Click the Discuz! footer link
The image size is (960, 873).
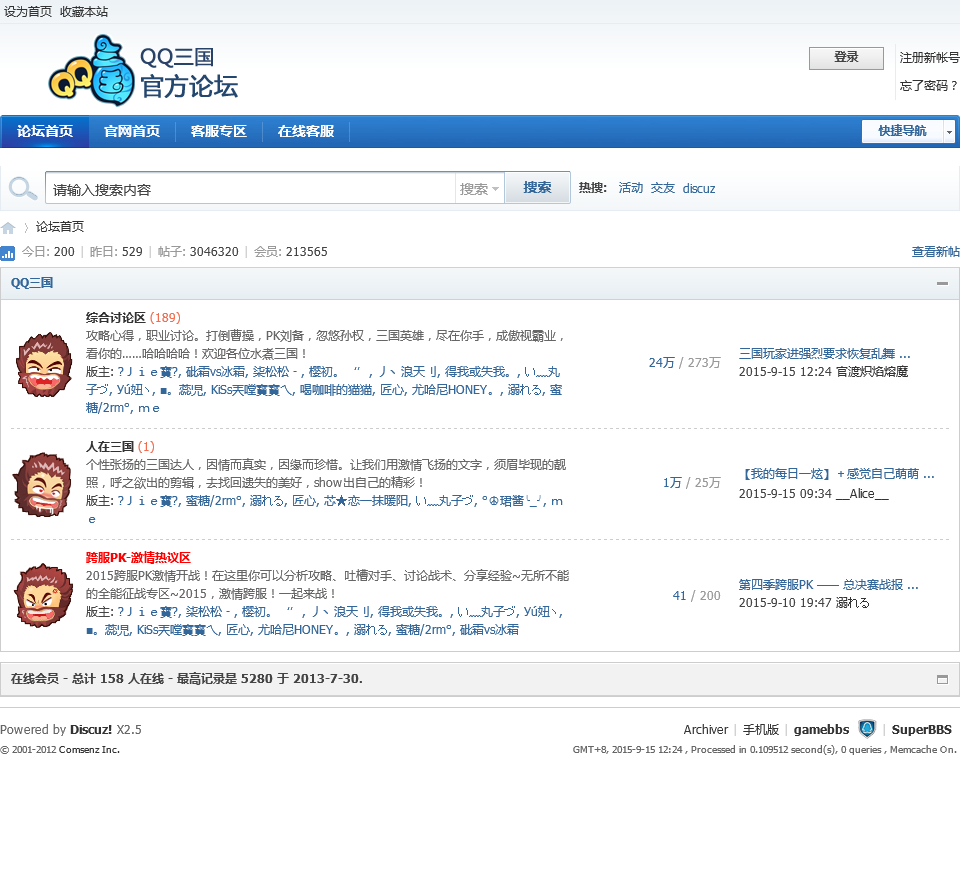(91, 729)
